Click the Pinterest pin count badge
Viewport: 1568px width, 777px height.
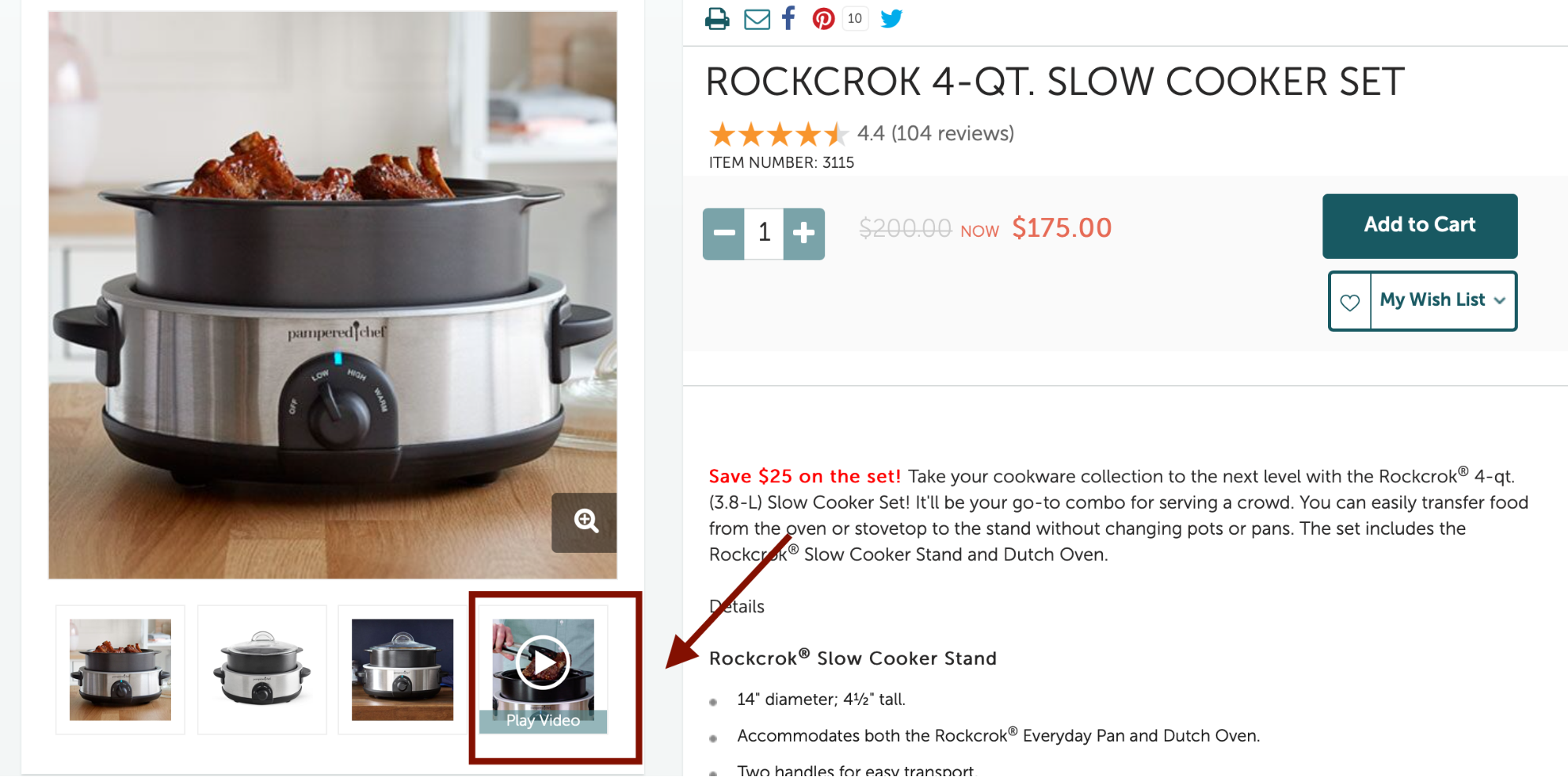coord(854,18)
